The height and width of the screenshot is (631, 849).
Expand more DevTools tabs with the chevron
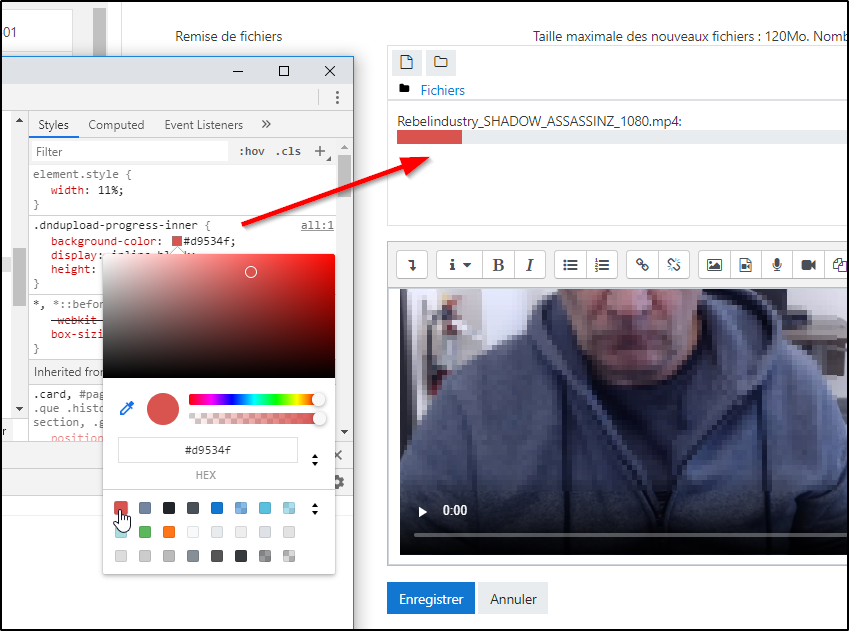coord(266,125)
